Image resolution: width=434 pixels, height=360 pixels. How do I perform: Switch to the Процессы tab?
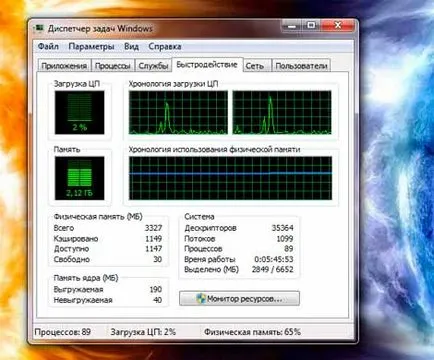point(113,66)
